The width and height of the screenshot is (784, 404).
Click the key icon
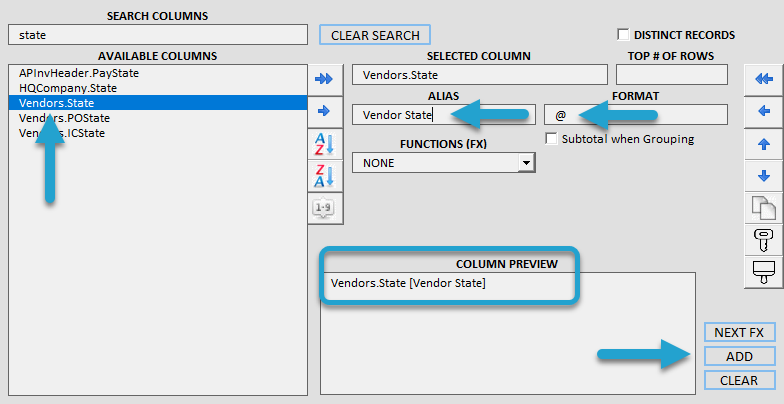click(764, 240)
